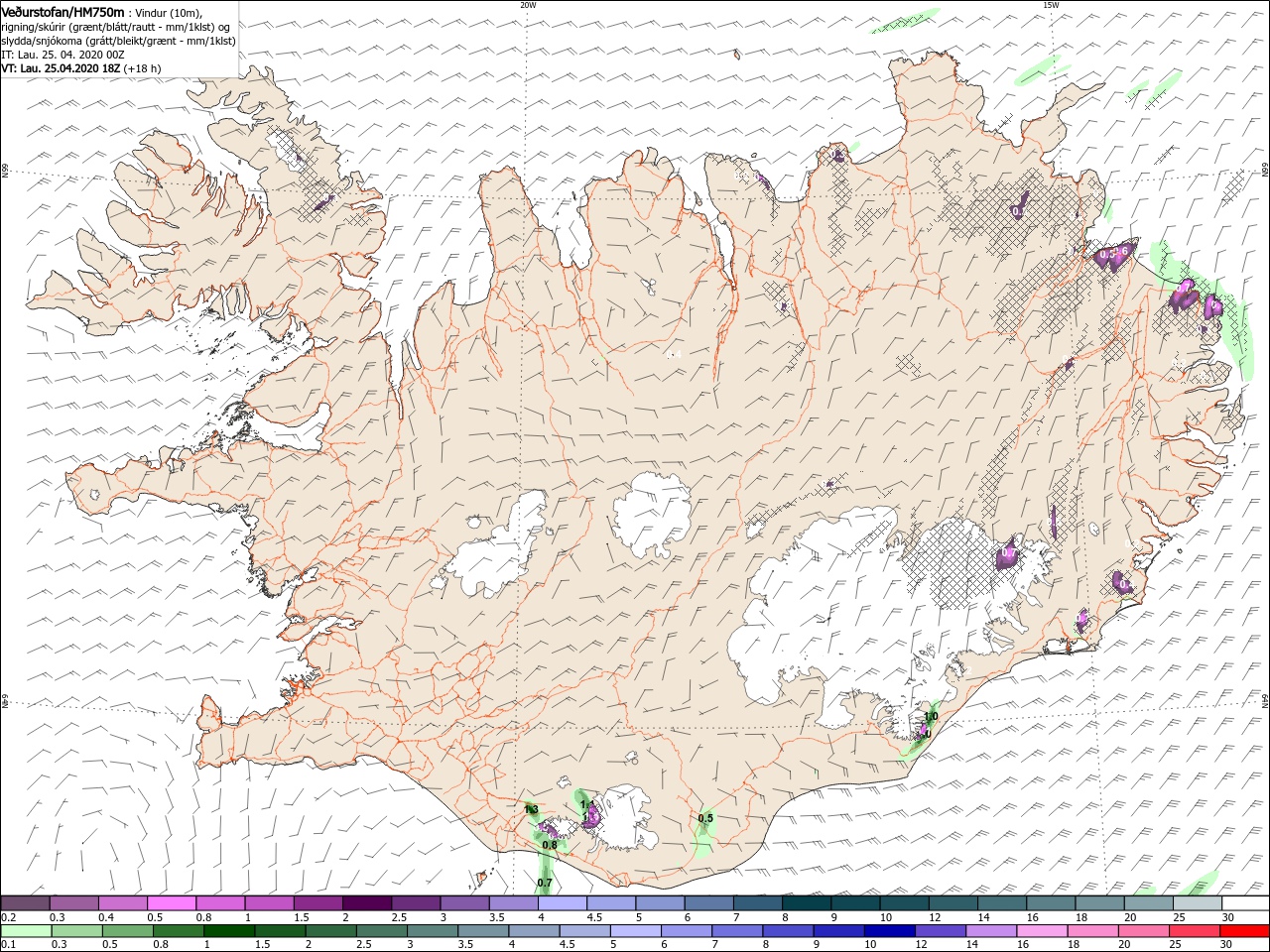1270x952 pixels.
Task: Pick the darkest green 1 swatch in lower legend
Action: [228, 931]
